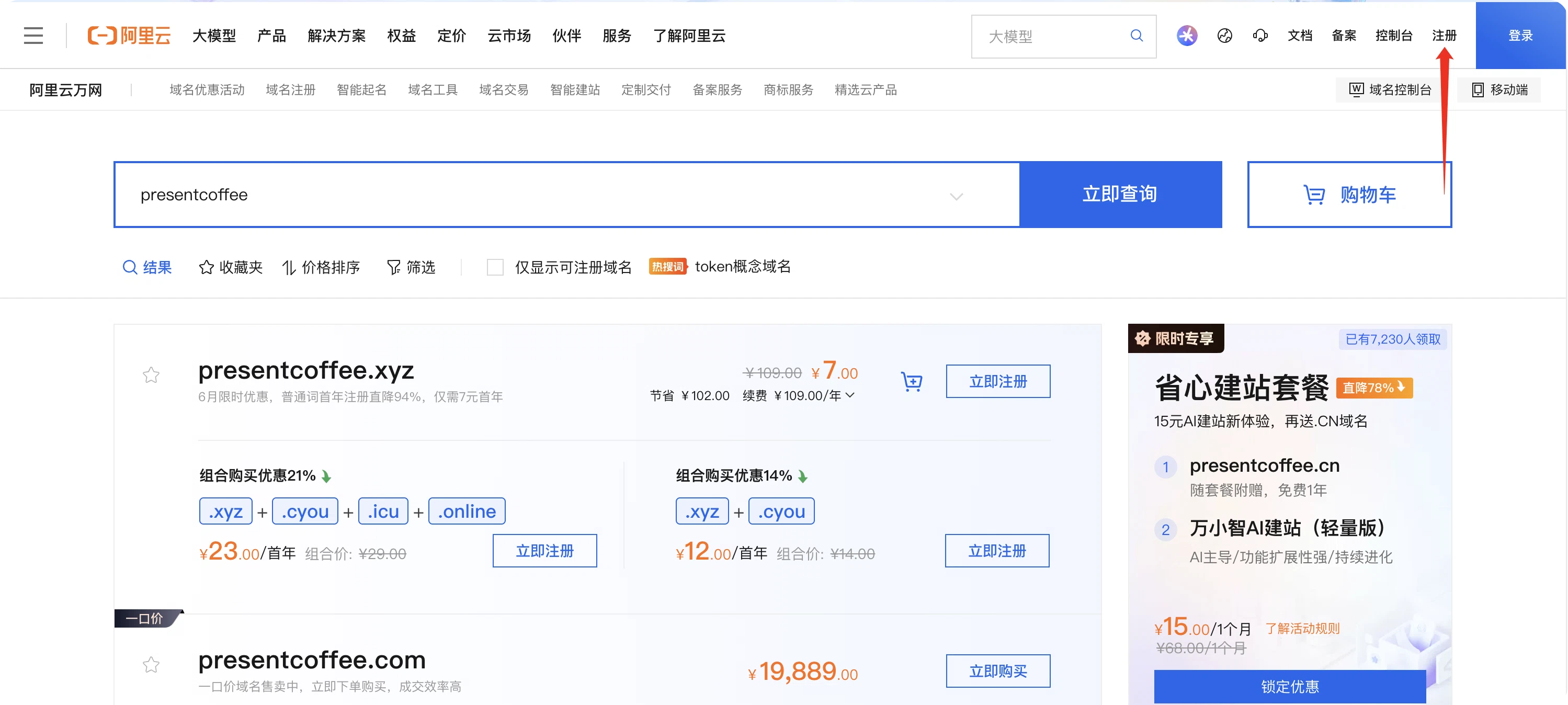
Task: Open 域名控制台 console
Action: [1390, 89]
